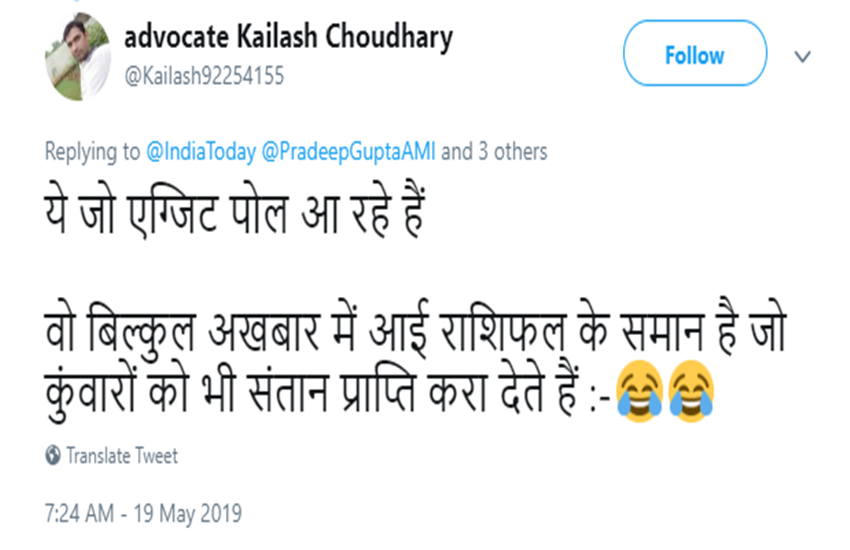
Task: Open Kailash Choudhary's profile picture
Action: pyautogui.click(x=77, y=56)
